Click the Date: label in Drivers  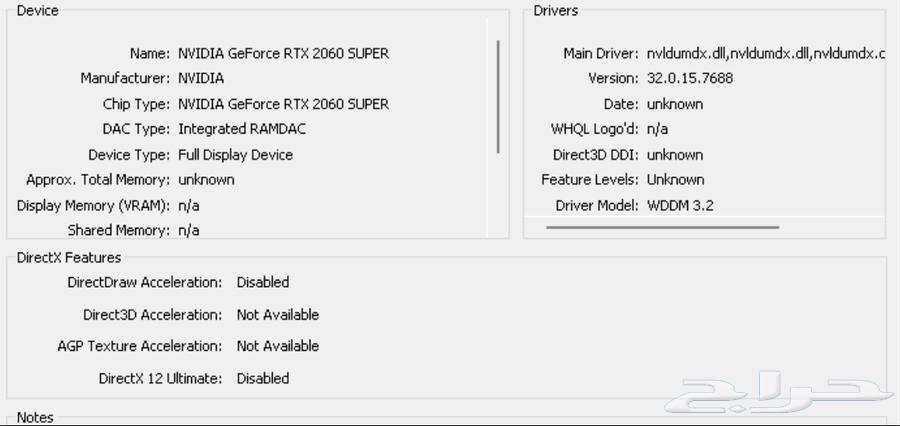pos(621,104)
